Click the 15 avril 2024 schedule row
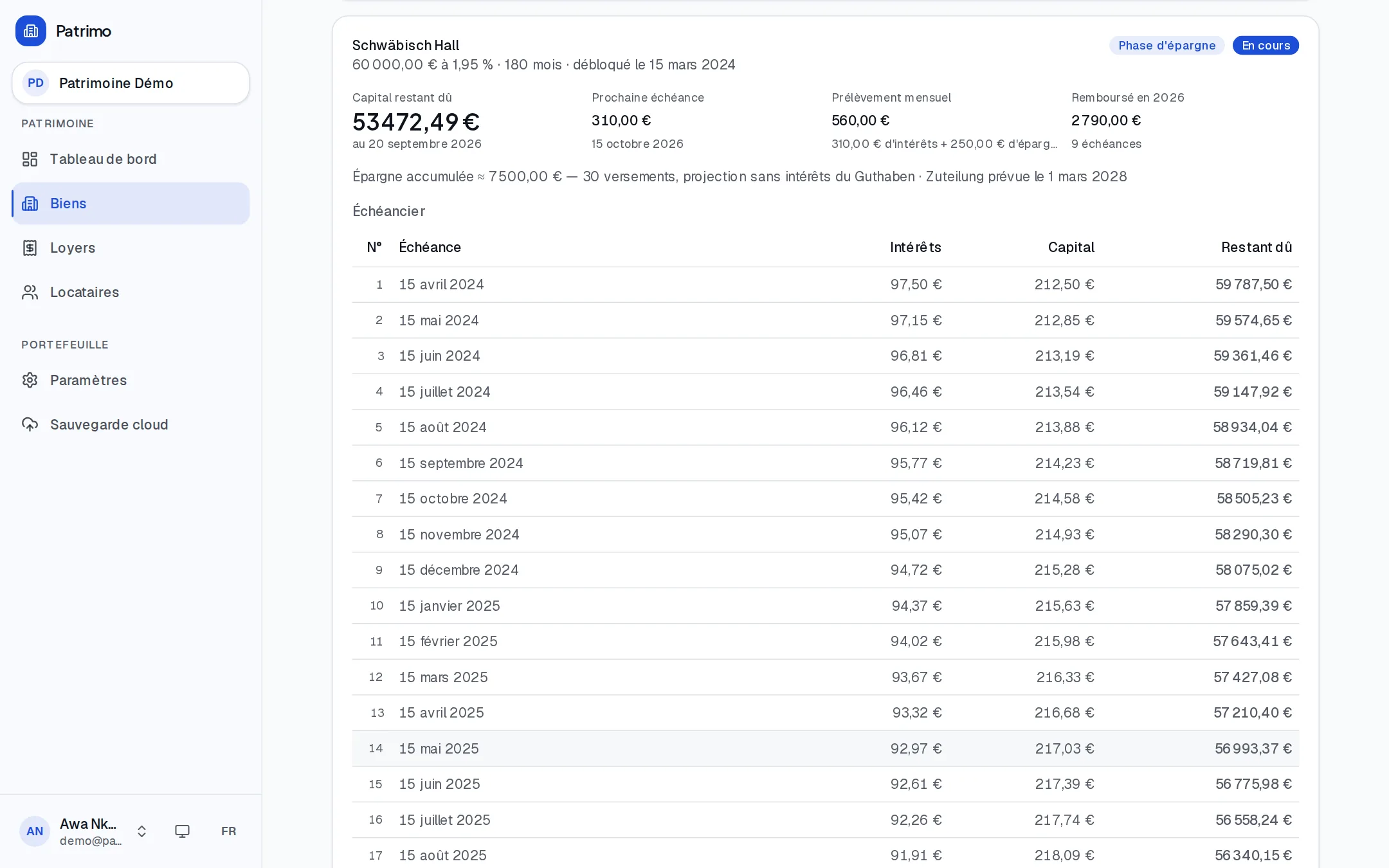The height and width of the screenshot is (868, 1389). pos(825,284)
